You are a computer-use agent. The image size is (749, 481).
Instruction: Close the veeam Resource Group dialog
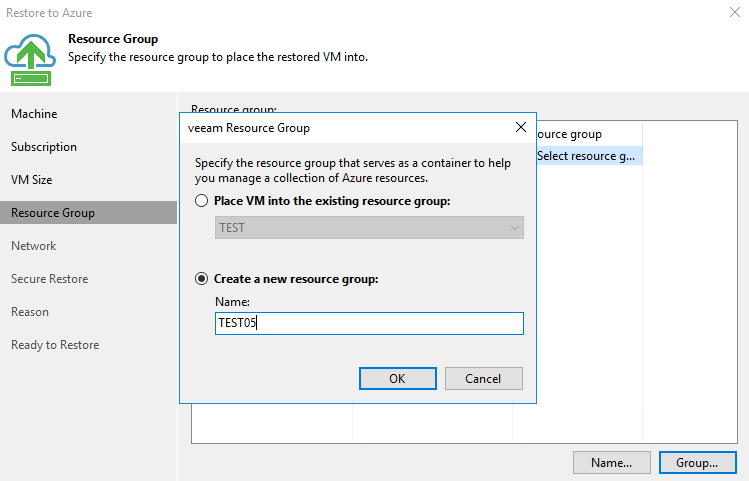[521, 127]
